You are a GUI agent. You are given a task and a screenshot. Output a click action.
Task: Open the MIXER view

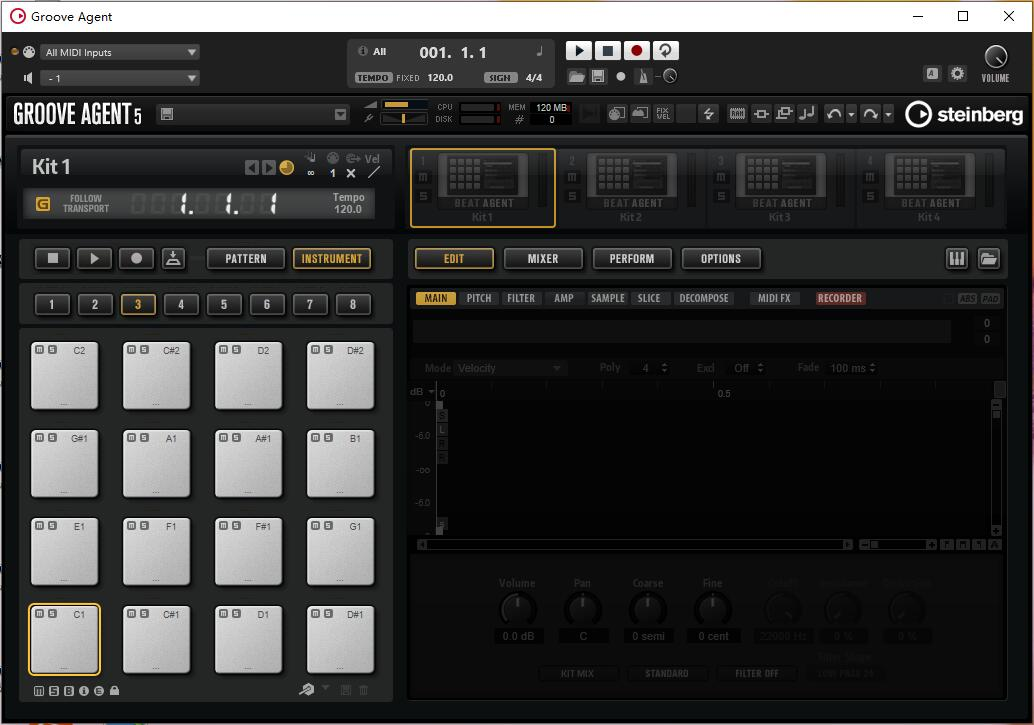(x=543, y=258)
